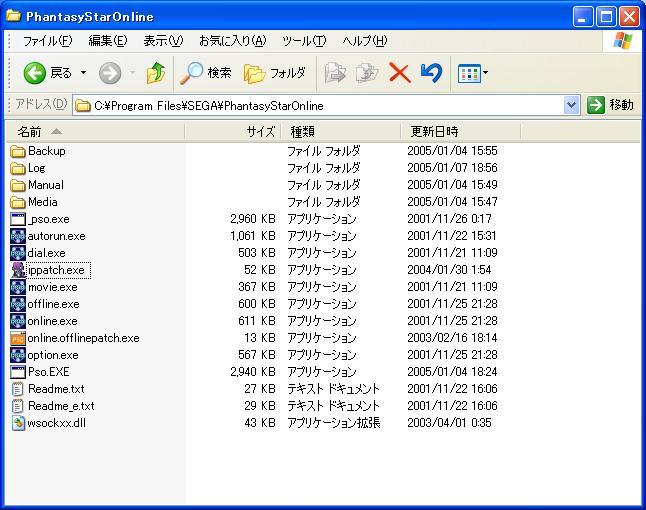Click the Up folder toolbar icon
Image resolution: width=646 pixels, height=510 pixels.
tap(155, 73)
